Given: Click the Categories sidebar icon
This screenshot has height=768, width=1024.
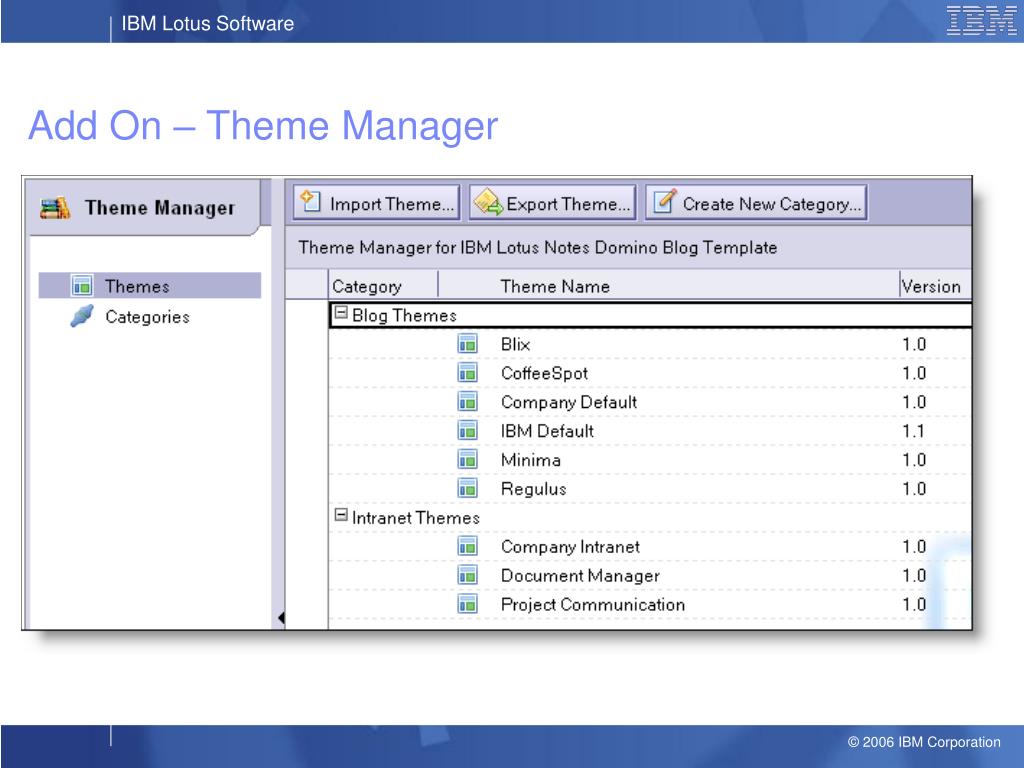Looking at the screenshot, I should tap(82, 316).
